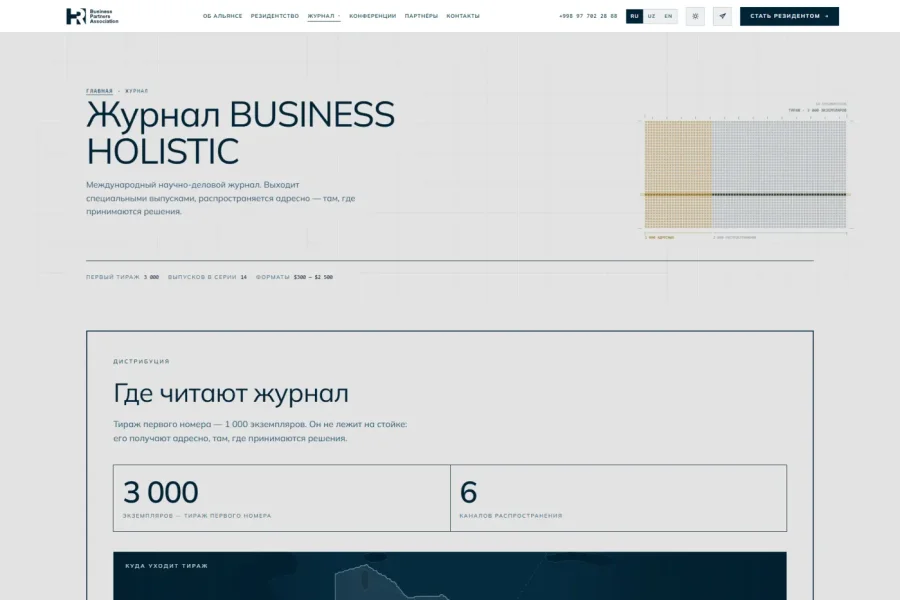This screenshot has height=600, width=900.
Task: Click 'Первый тираж 3 000' stat
Action: tap(122, 277)
